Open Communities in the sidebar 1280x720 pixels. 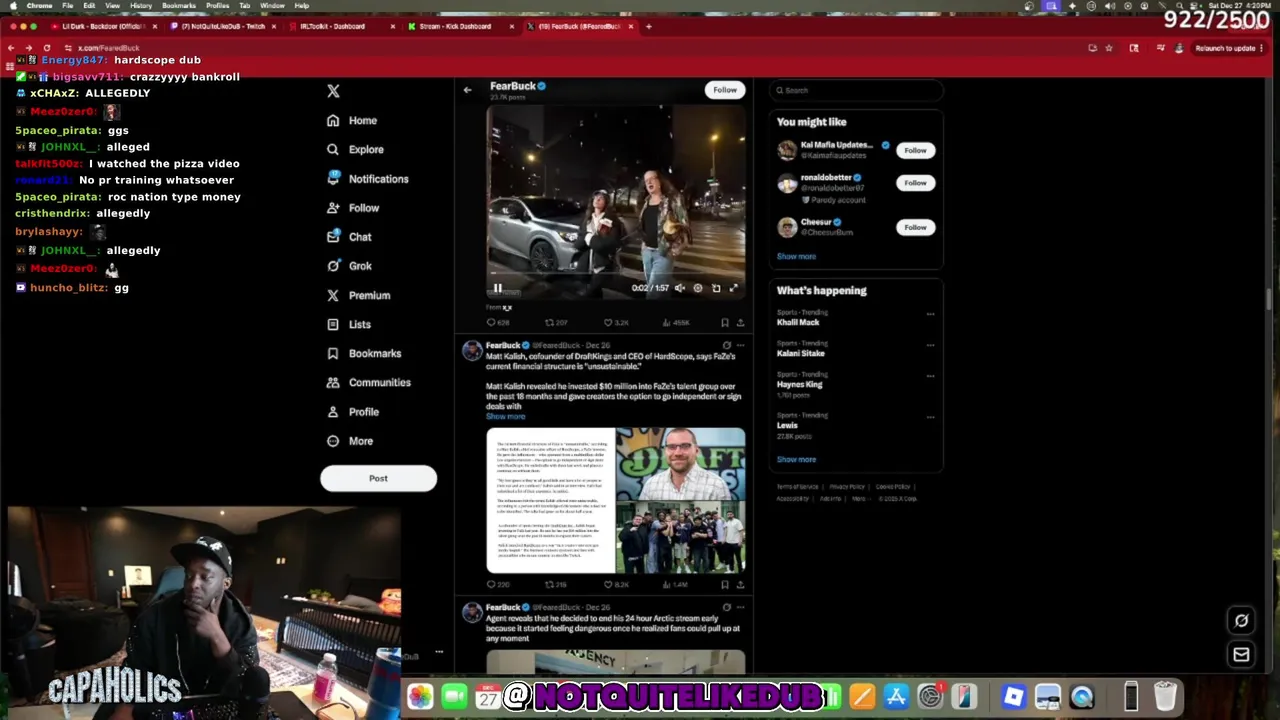point(368,382)
